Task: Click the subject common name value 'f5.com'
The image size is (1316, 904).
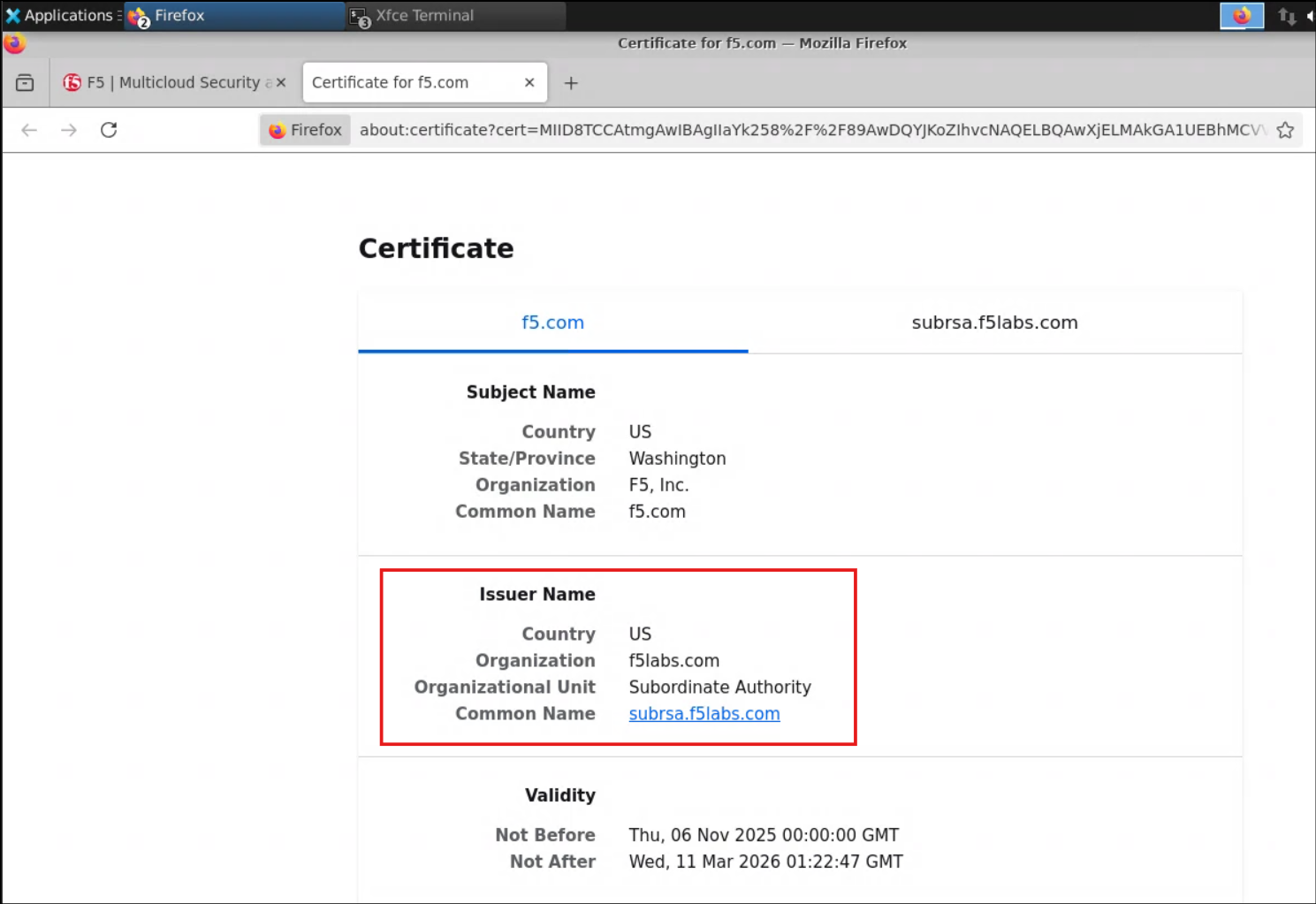Action: click(x=657, y=512)
